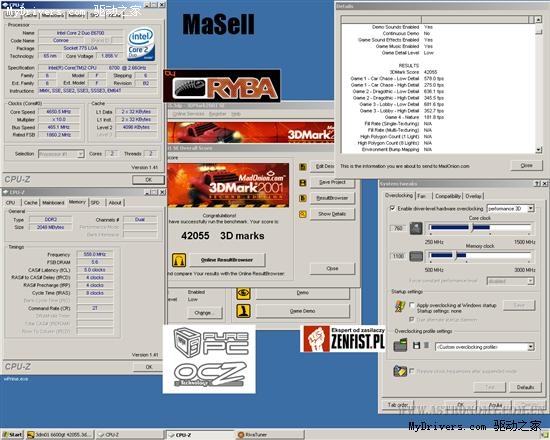This screenshot has width=550, height=440.
Task: Switch to the Fan tab in RivaTuner
Action: click(x=422, y=196)
